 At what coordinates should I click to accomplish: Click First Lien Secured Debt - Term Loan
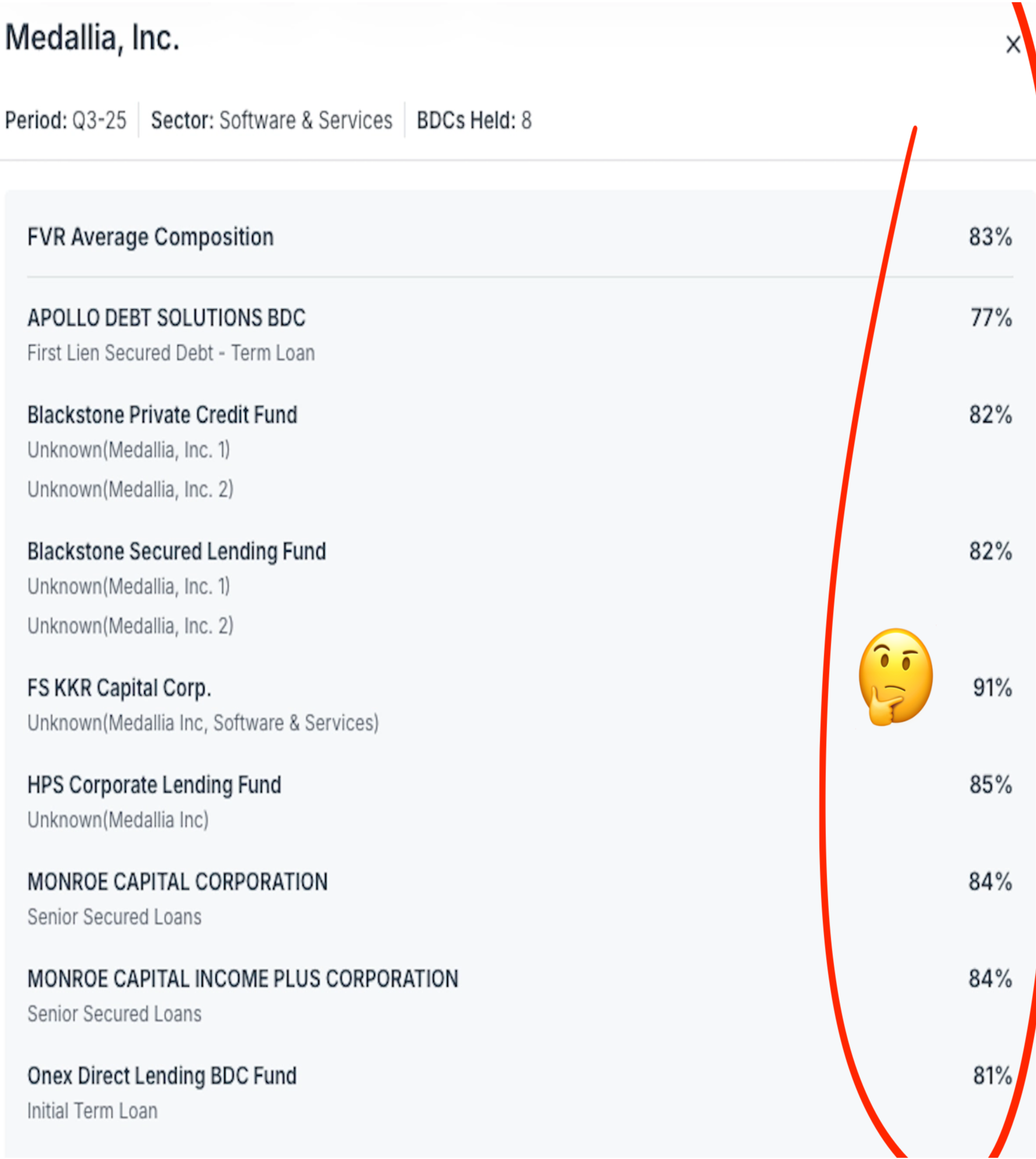(171, 353)
